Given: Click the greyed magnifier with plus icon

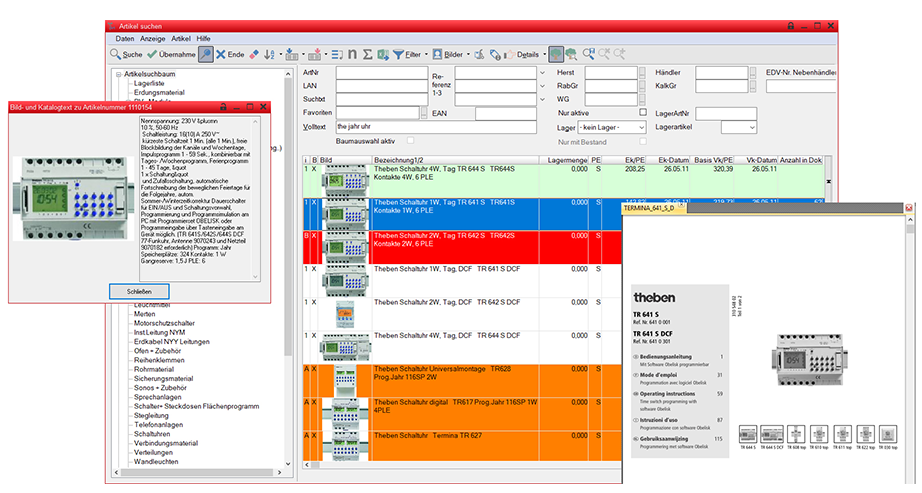Looking at the screenshot, I should click(619, 54).
